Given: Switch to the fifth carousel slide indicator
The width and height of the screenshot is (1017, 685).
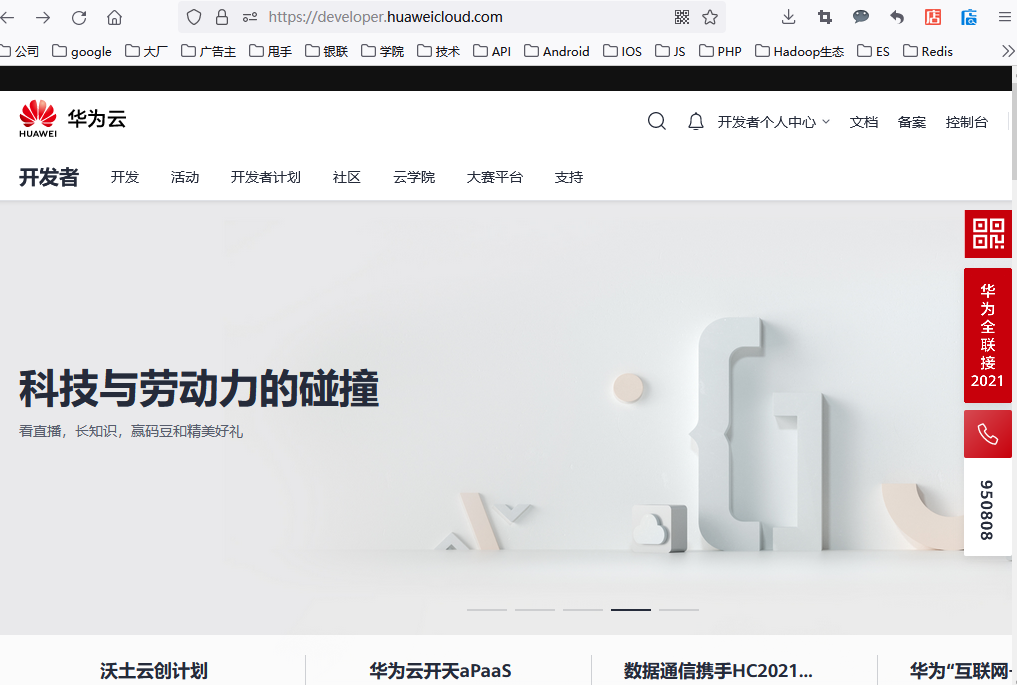Looking at the screenshot, I should [x=679, y=610].
